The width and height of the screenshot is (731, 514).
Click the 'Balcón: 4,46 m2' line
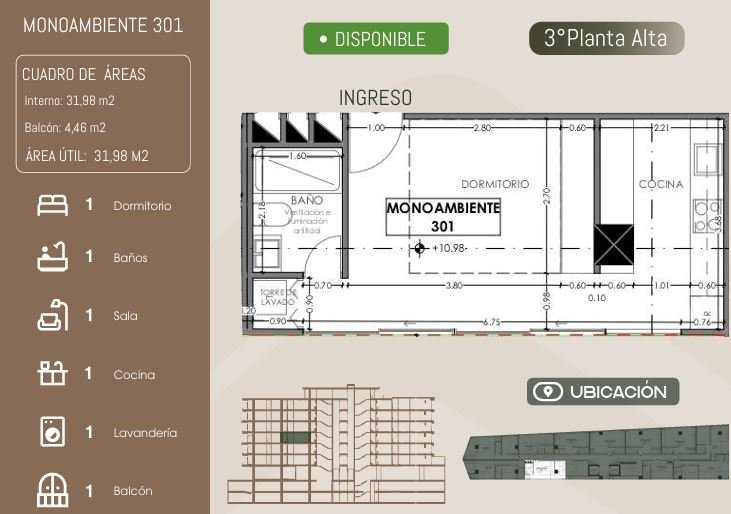(65, 128)
